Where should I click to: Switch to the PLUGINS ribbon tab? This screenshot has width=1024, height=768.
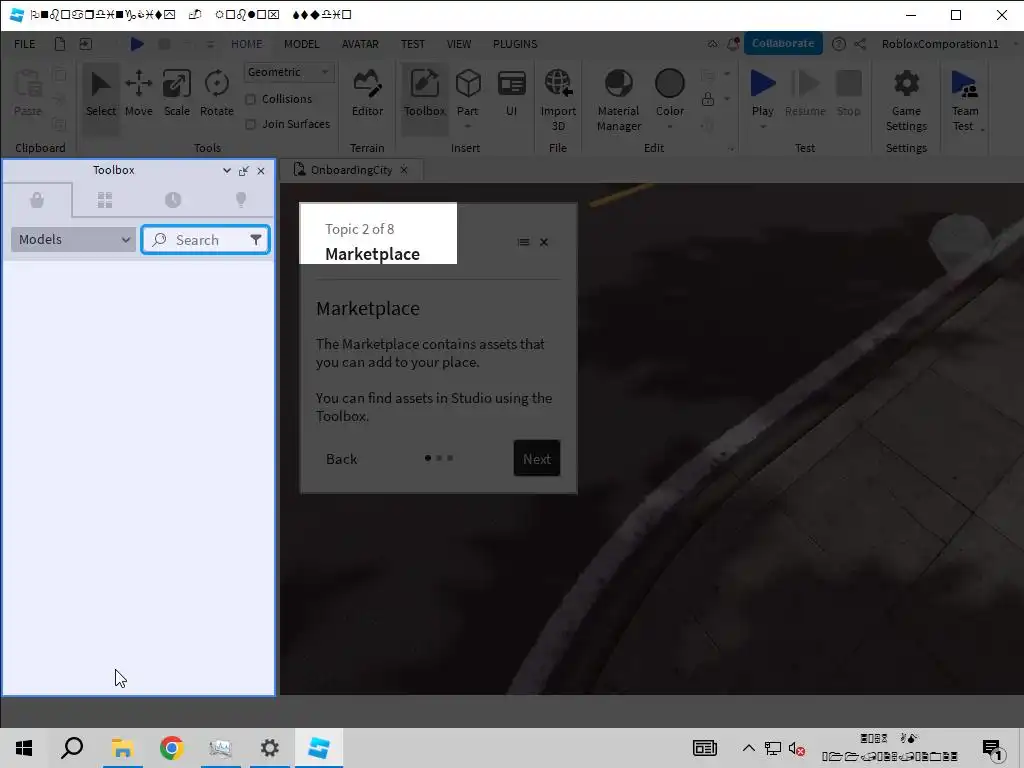[515, 44]
